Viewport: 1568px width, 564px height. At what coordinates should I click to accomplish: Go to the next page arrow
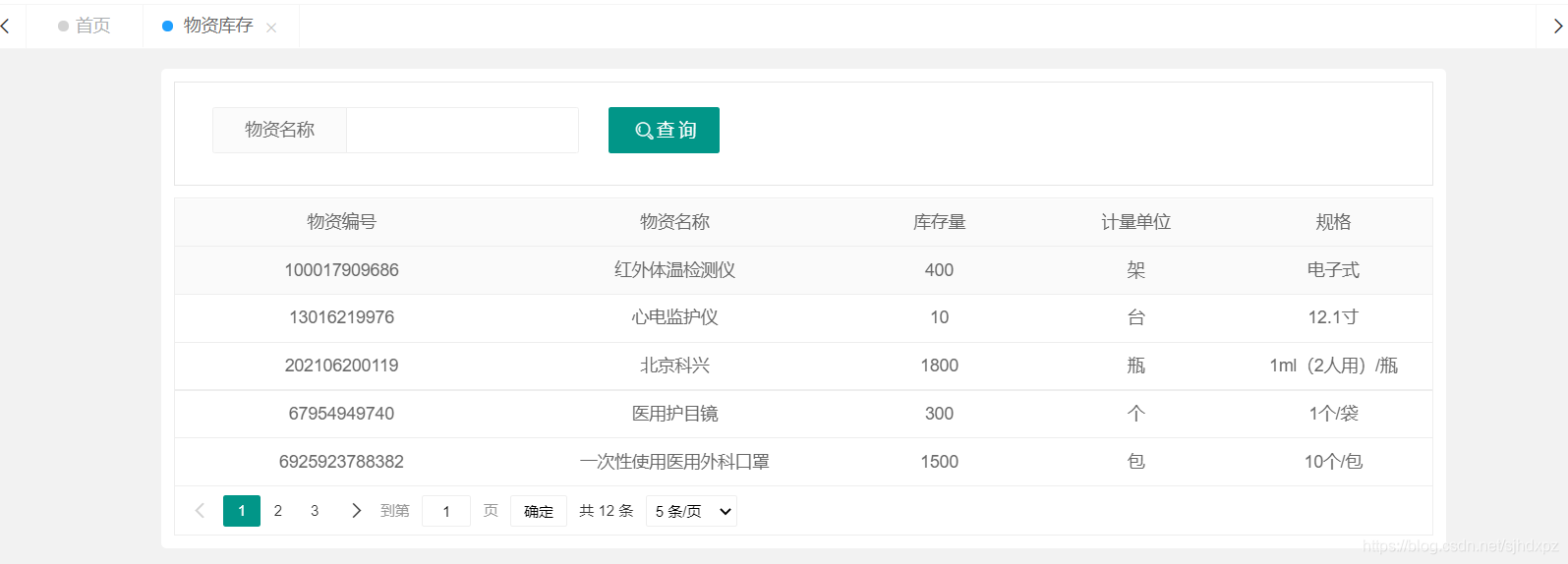coord(356,511)
